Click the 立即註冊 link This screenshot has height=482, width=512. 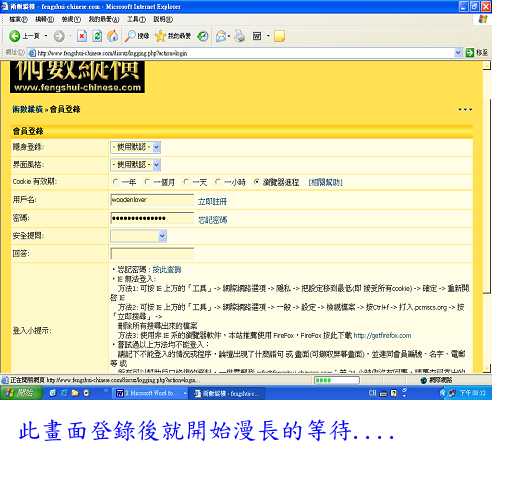(212, 201)
